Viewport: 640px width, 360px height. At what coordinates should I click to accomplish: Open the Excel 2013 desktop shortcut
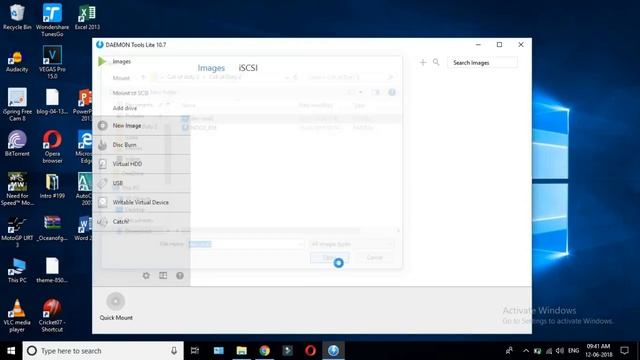pos(87,17)
